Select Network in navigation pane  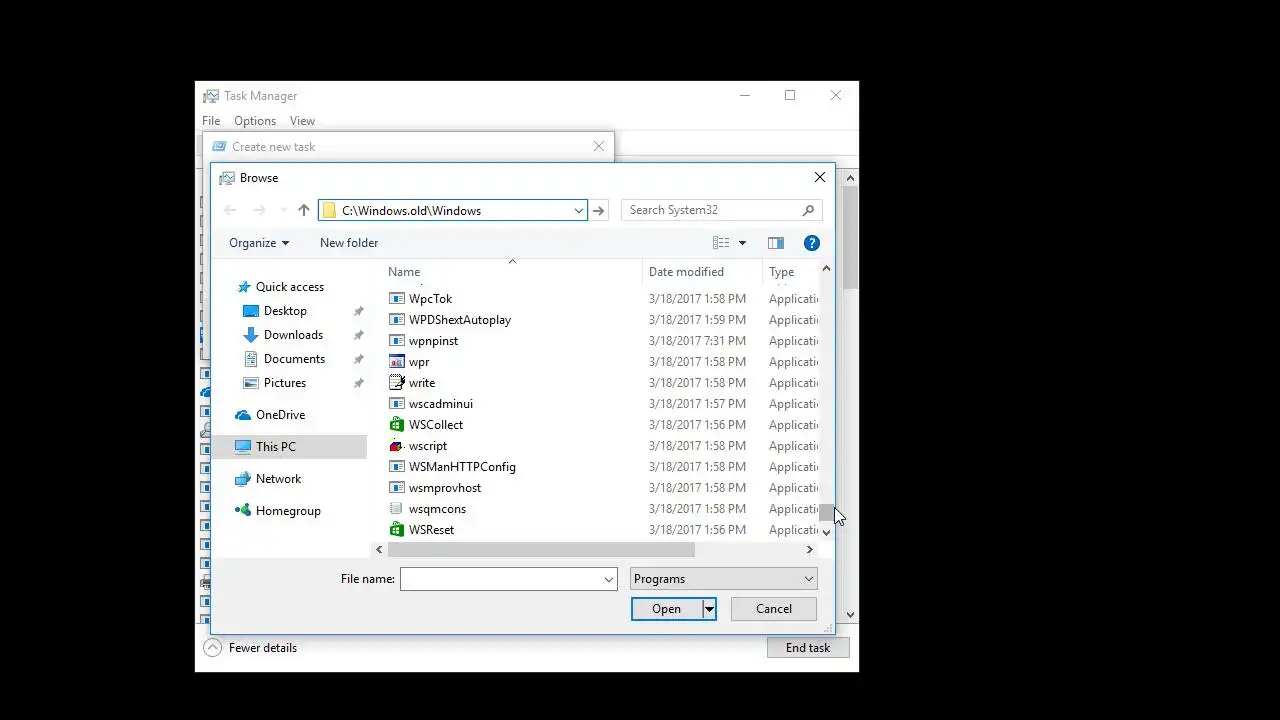point(278,479)
